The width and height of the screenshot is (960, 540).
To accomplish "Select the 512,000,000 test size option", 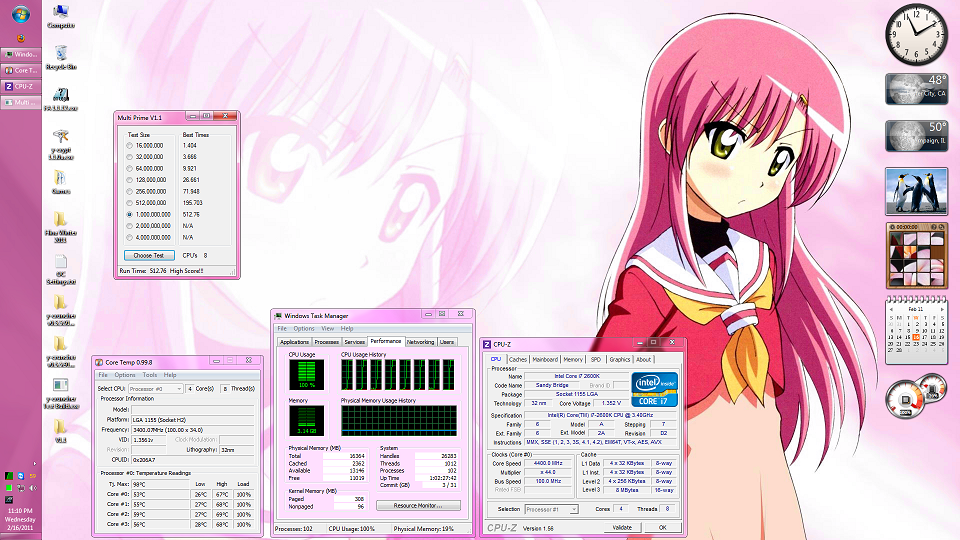I will 129,203.
